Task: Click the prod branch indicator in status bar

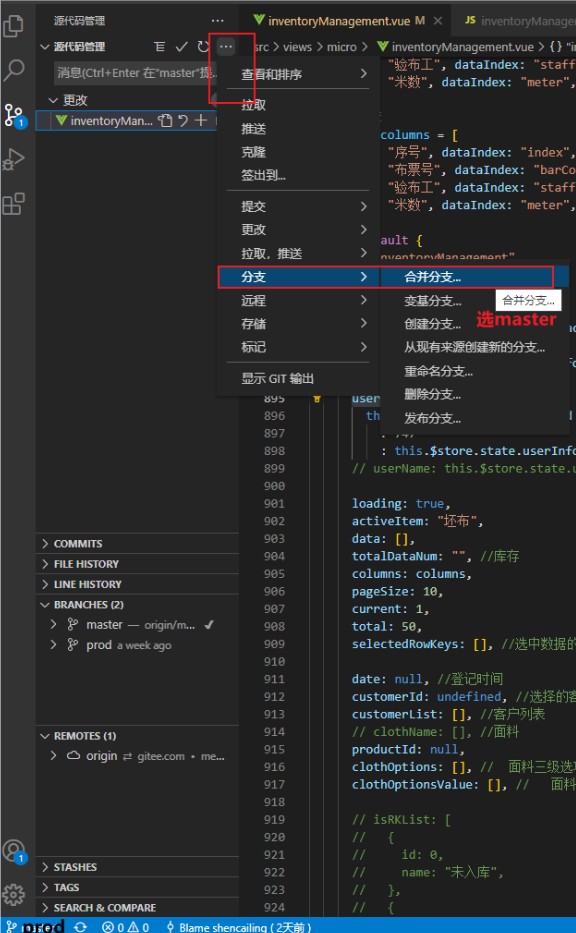Action: click(x=36, y=926)
